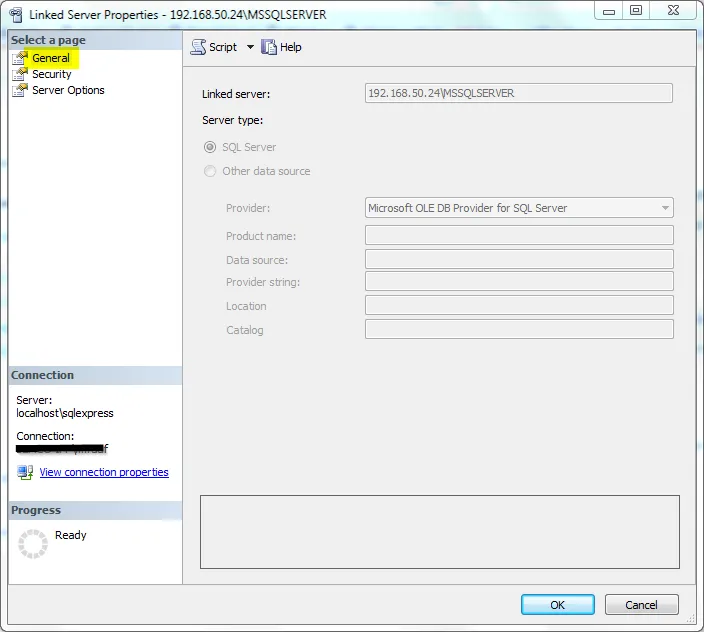Click the empty description box at bottom
The height and width of the screenshot is (632, 704).
(x=440, y=532)
